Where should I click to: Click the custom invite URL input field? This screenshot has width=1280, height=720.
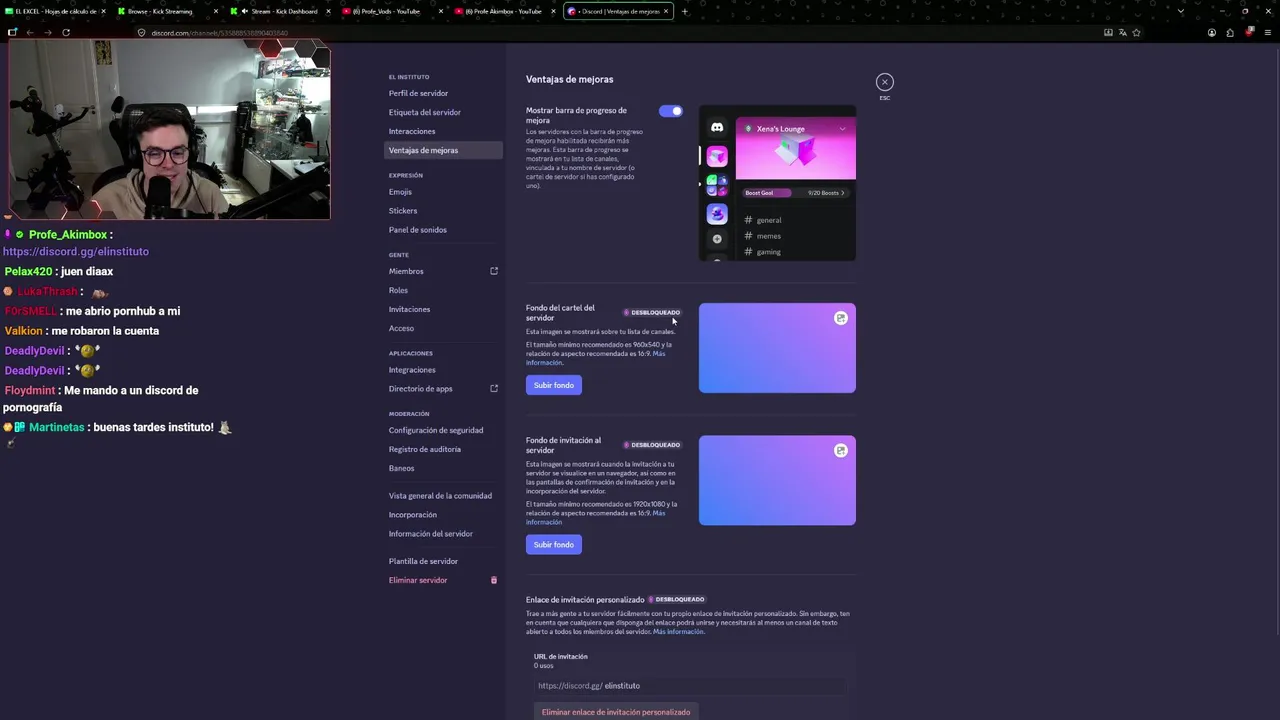[689, 686]
